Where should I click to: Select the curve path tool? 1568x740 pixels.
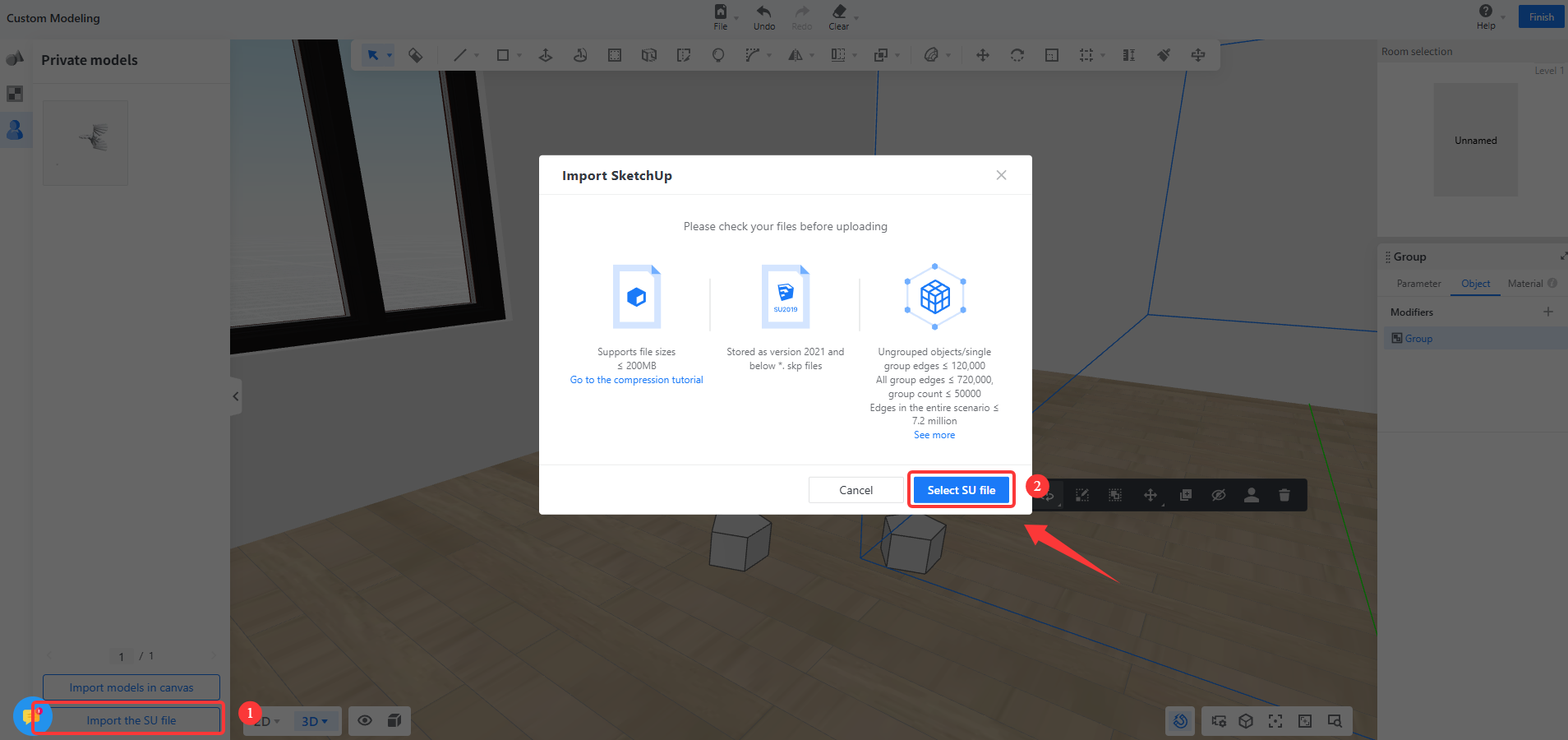(x=752, y=55)
